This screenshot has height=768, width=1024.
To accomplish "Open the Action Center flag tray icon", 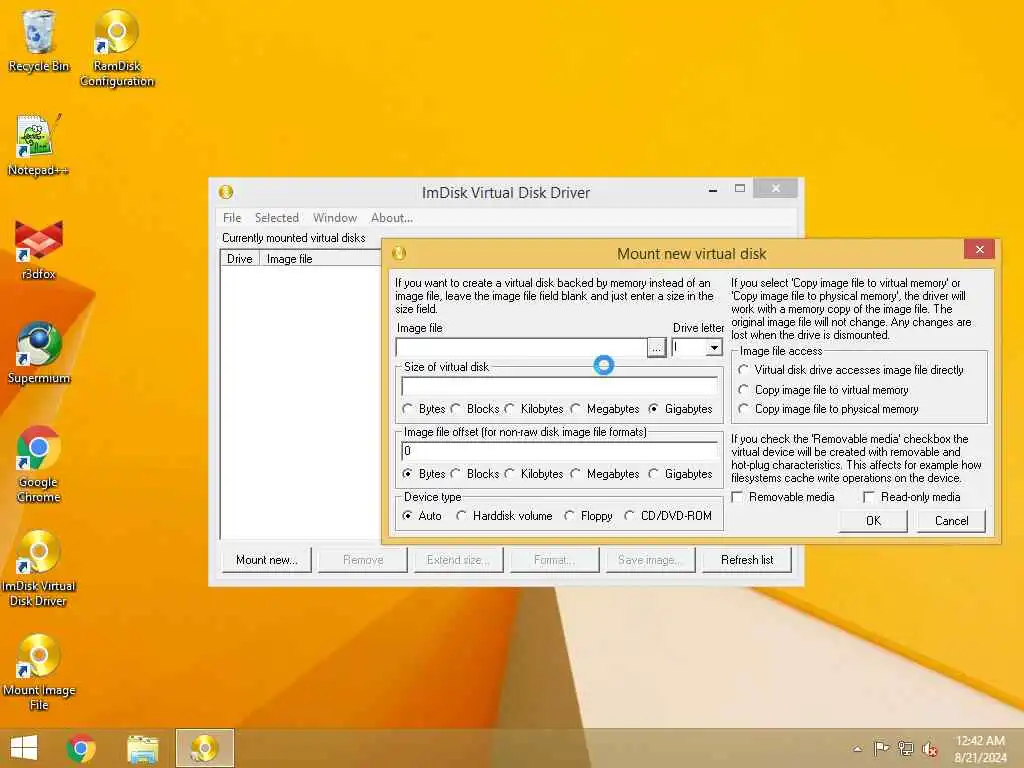I will click(x=881, y=748).
